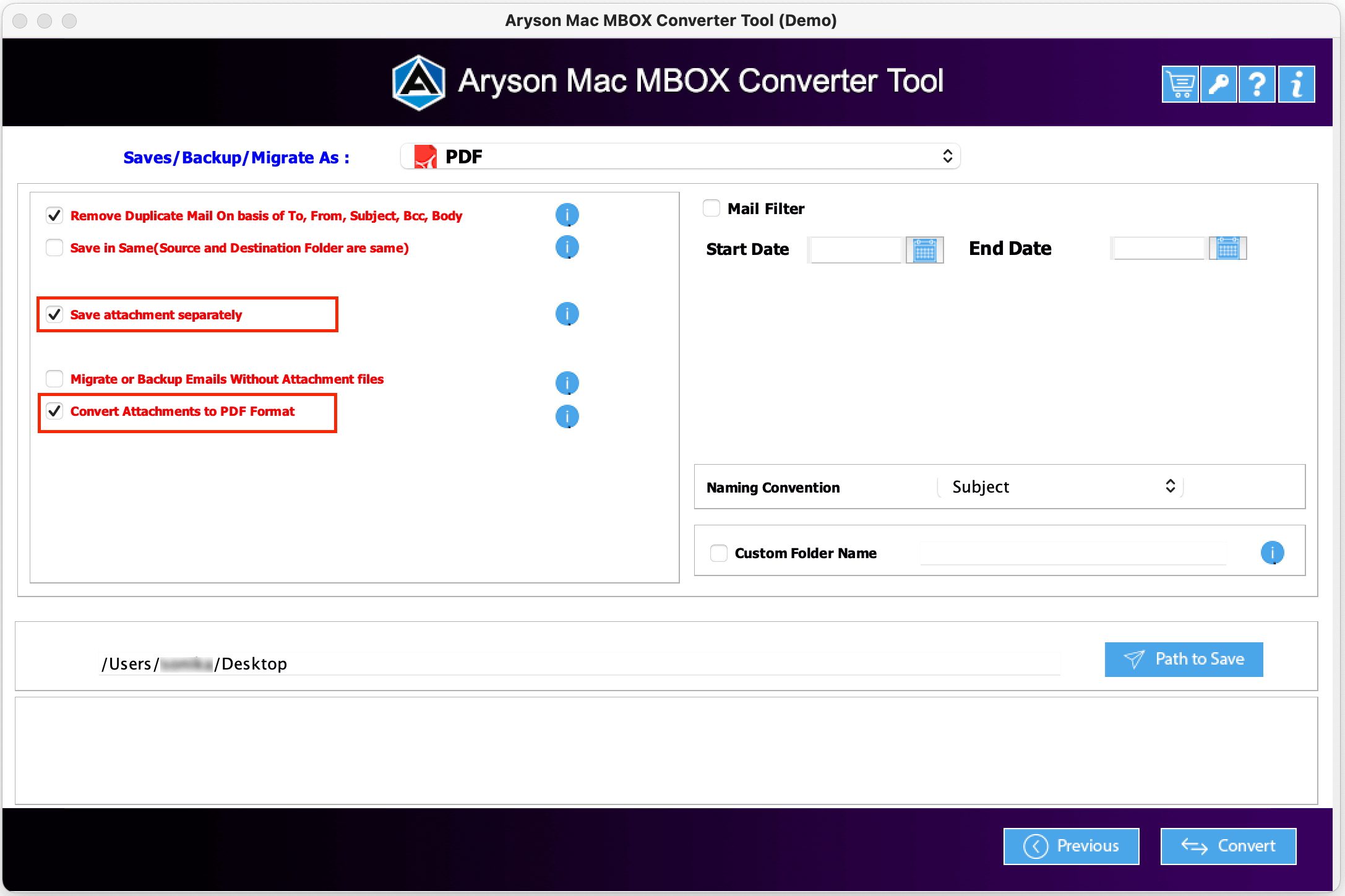Open the PDF save format dropdown
Viewport: 1345px width, 896px height.
(x=681, y=157)
